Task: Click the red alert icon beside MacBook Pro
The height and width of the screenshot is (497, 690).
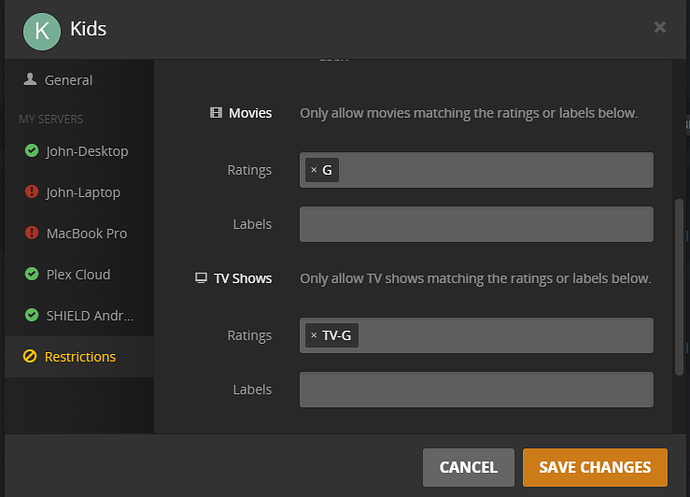Action: [31, 233]
